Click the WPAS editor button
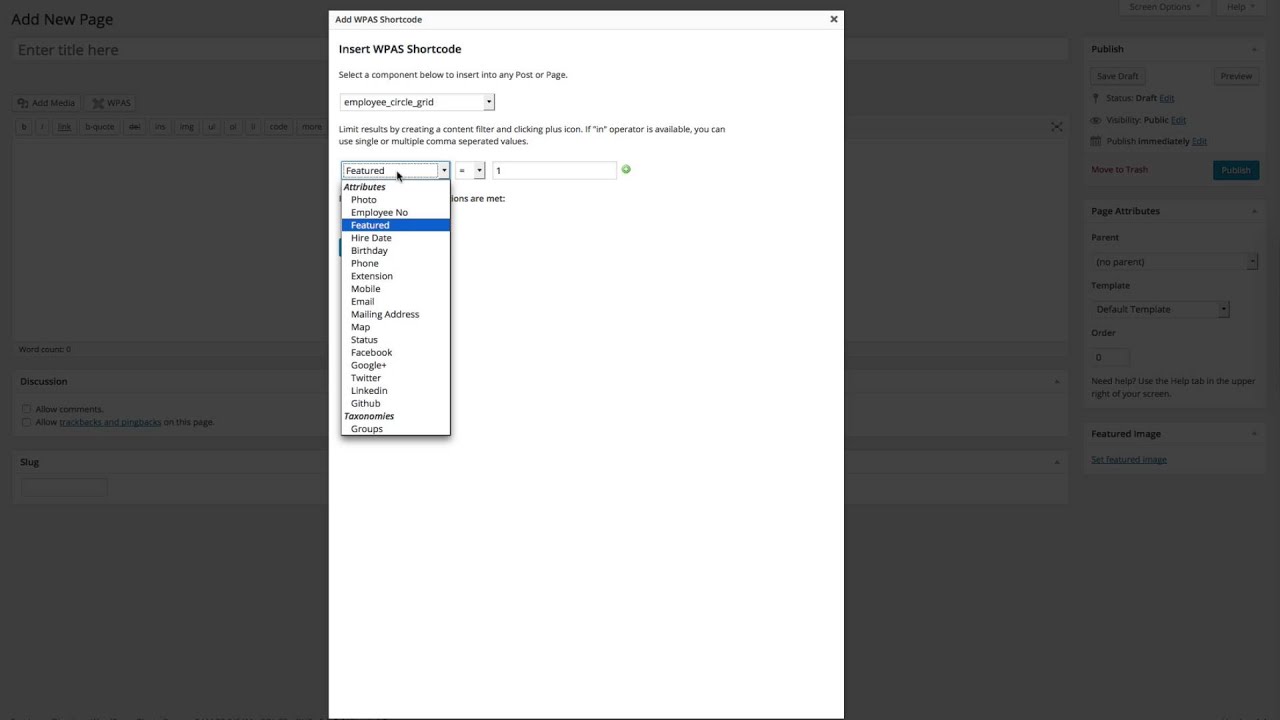This screenshot has width=1280, height=720. click(111, 103)
